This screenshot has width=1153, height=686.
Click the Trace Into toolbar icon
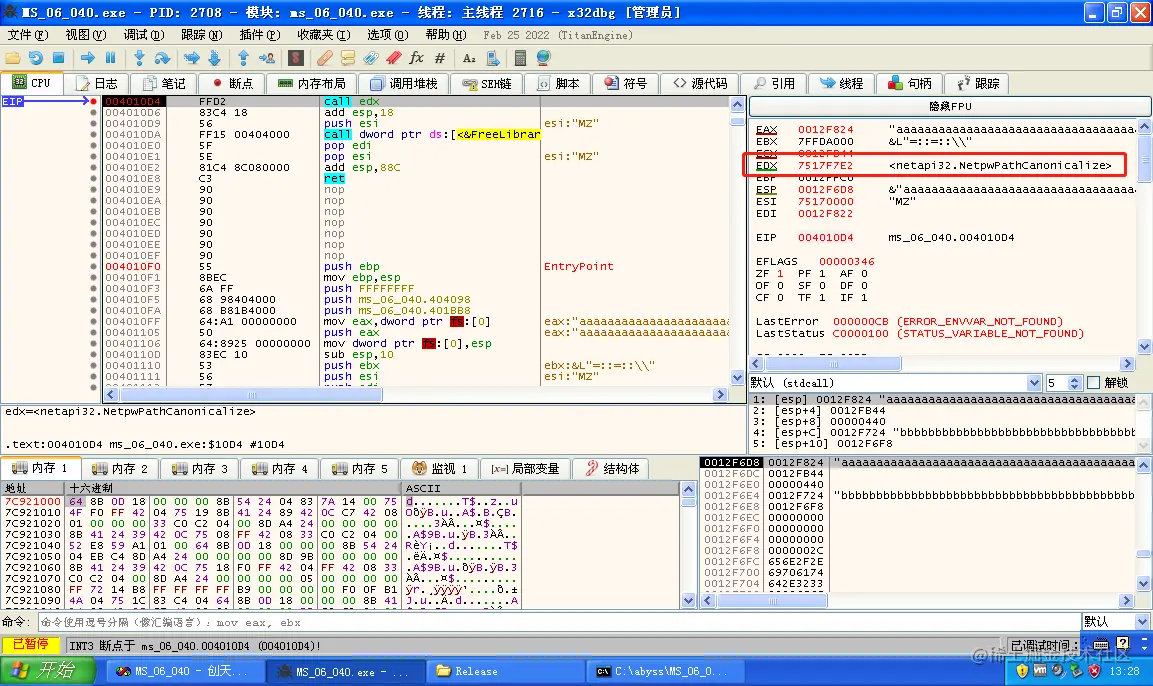(x=192, y=58)
